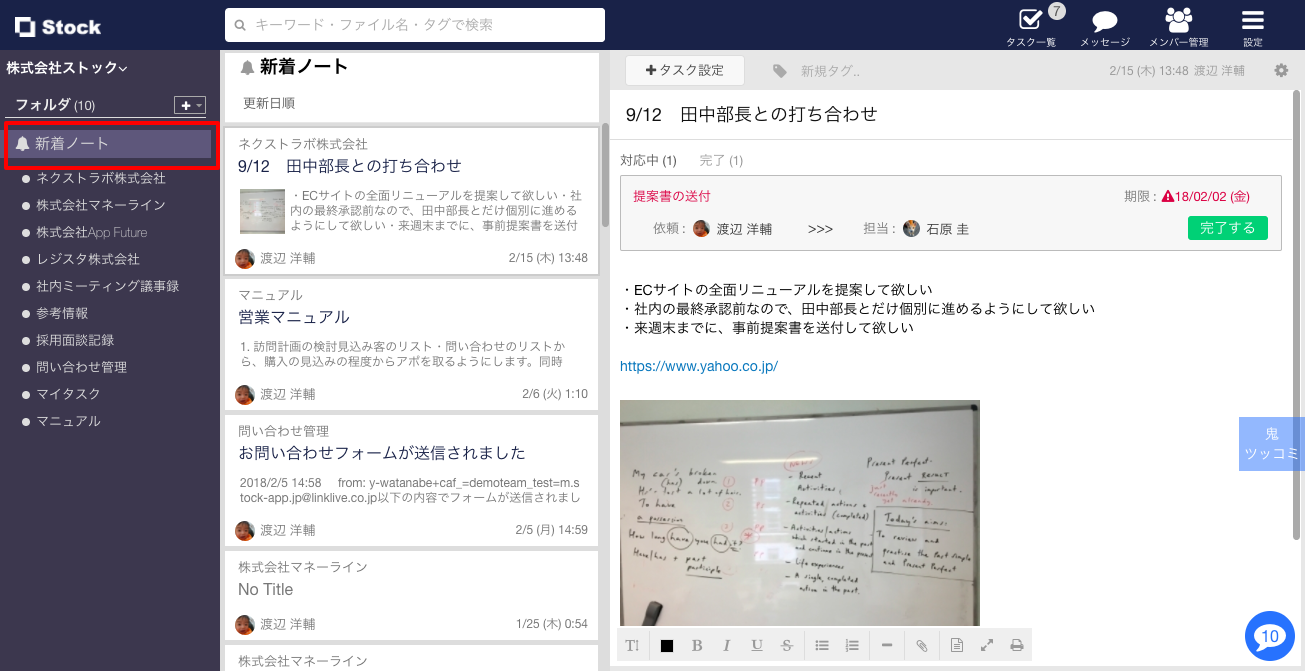Image resolution: width=1305 pixels, height=671 pixels.
Task: Click the black text color swatch
Action: 667,645
